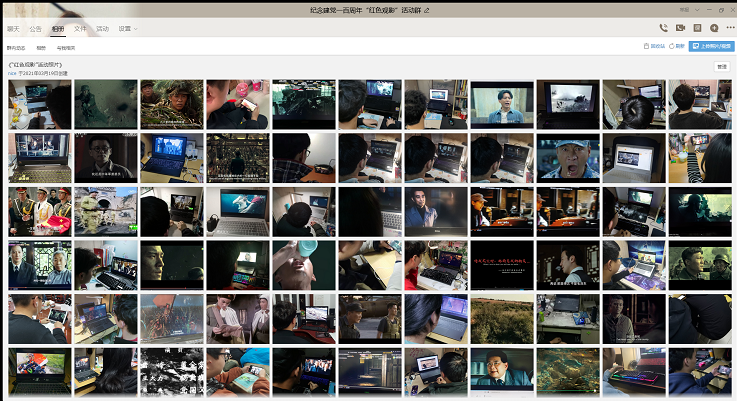Open the 文件 tab
737x401 pixels.
[x=80, y=29]
